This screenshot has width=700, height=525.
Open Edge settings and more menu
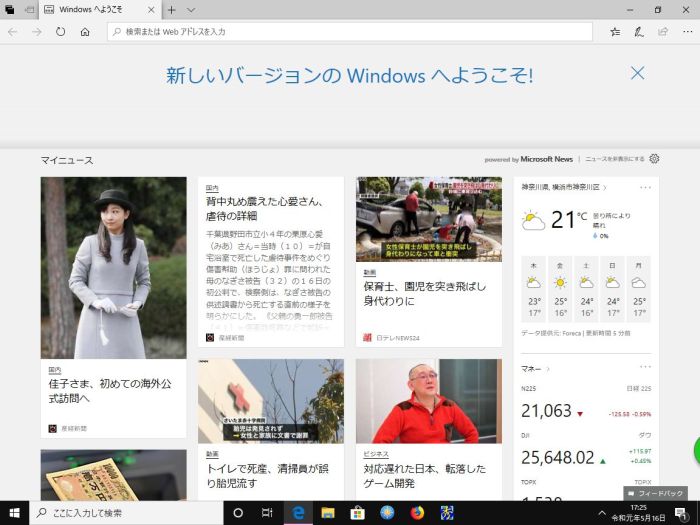point(685,32)
